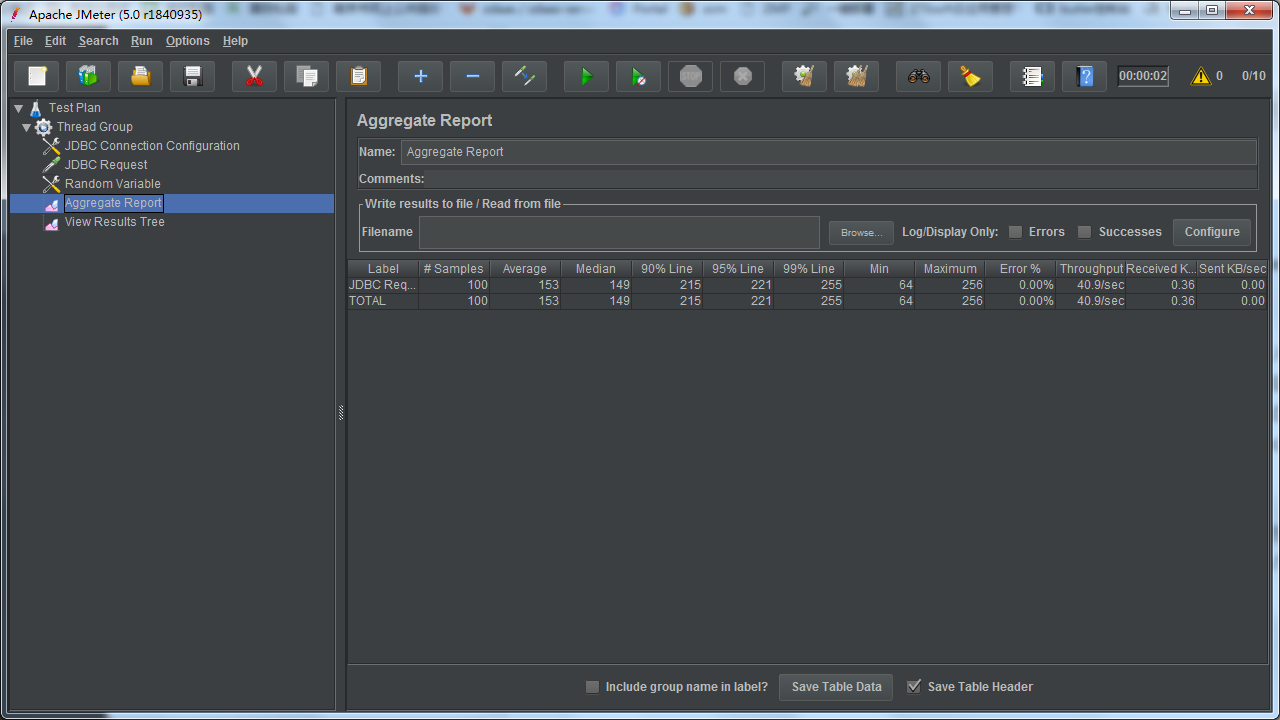The height and width of the screenshot is (720, 1280).
Task: Clear current results with single broom icon
Action: pyautogui.click(x=805, y=76)
